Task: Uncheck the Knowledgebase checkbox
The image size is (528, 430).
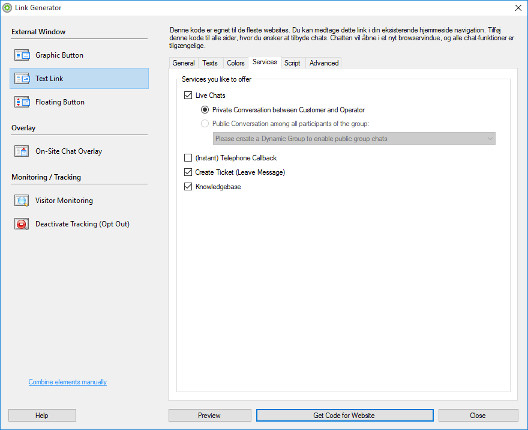Action: pyautogui.click(x=188, y=186)
